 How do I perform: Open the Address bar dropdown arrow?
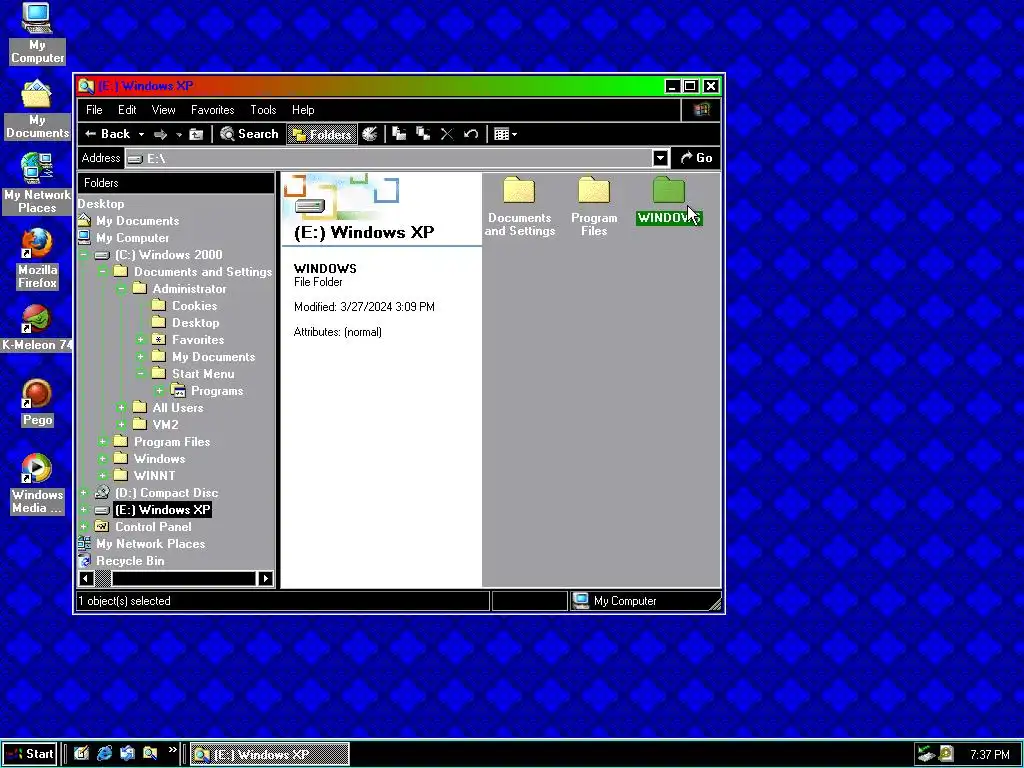(x=660, y=158)
